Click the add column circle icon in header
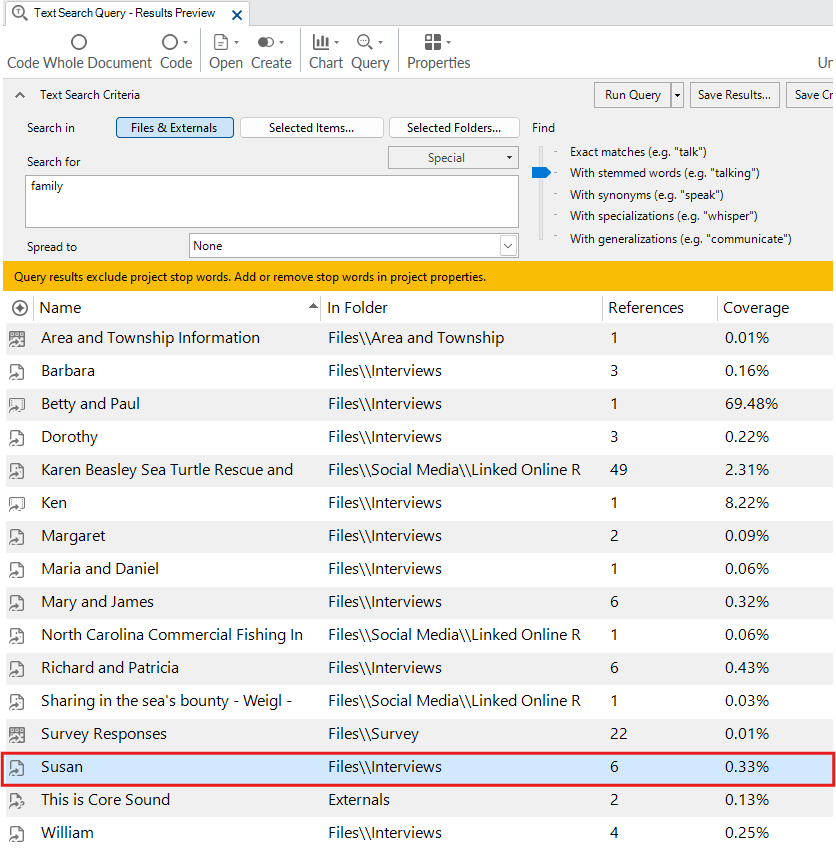This screenshot has width=836, height=852. (x=20, y=308)
